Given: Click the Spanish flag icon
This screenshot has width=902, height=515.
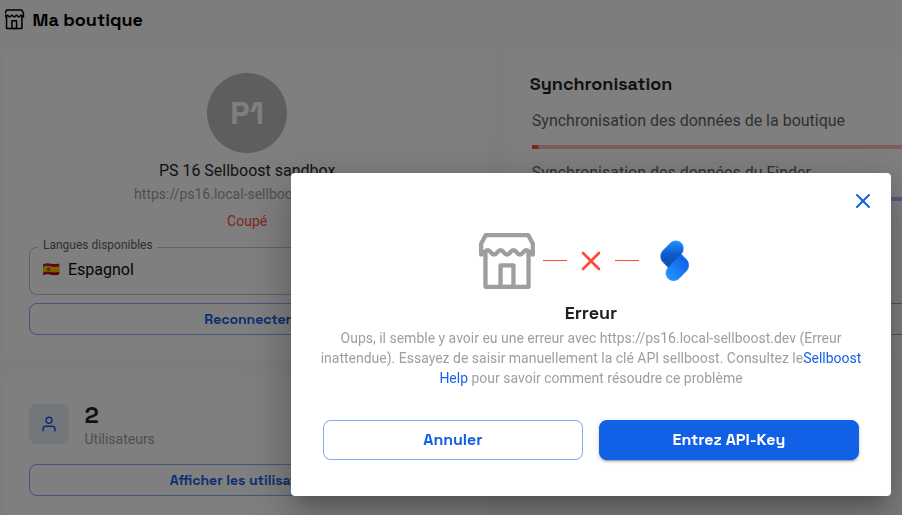Looking at the screenshot, I should click(51, 269).
